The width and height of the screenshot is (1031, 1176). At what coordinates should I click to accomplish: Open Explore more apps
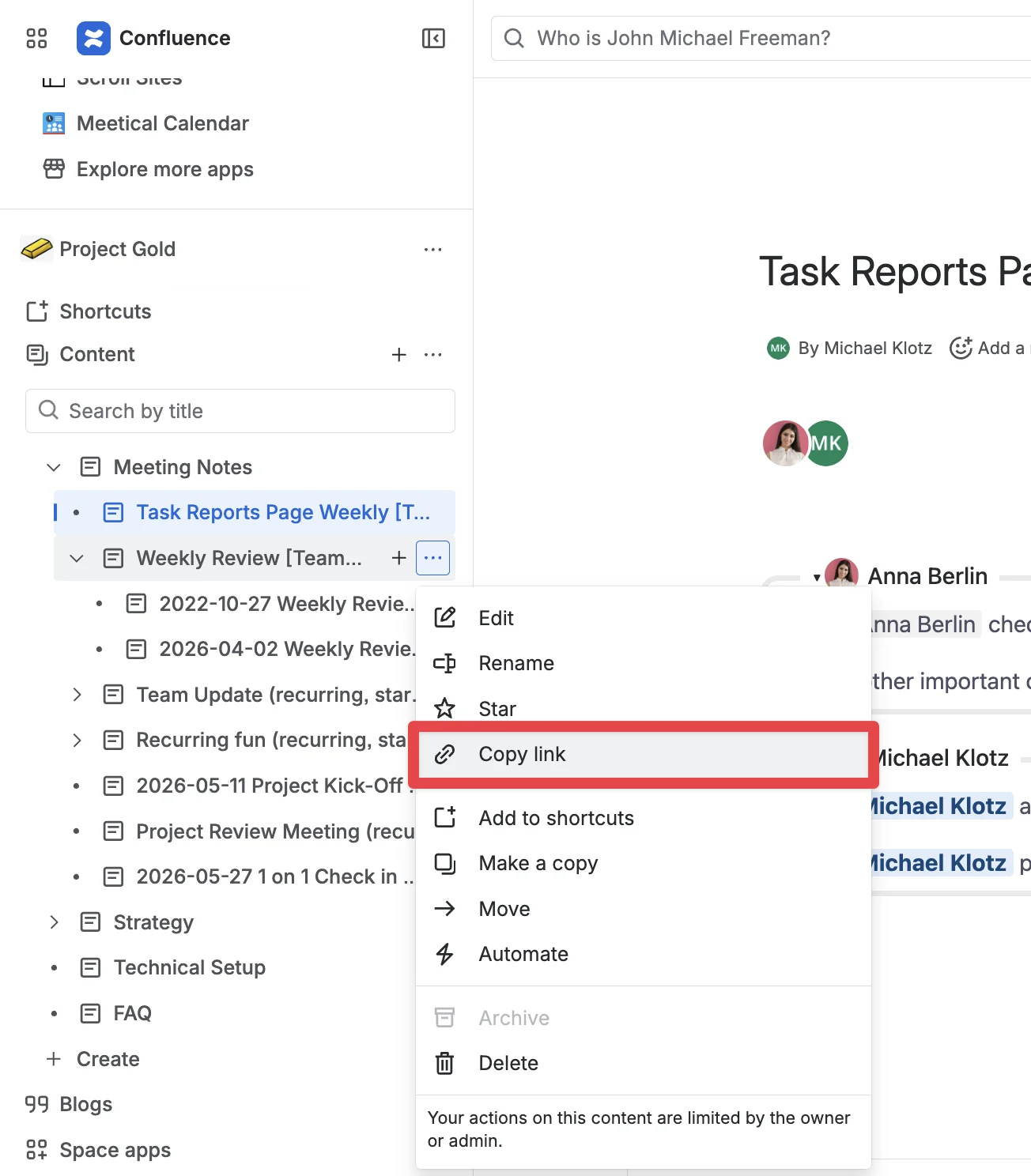click(x=164, y=169)
